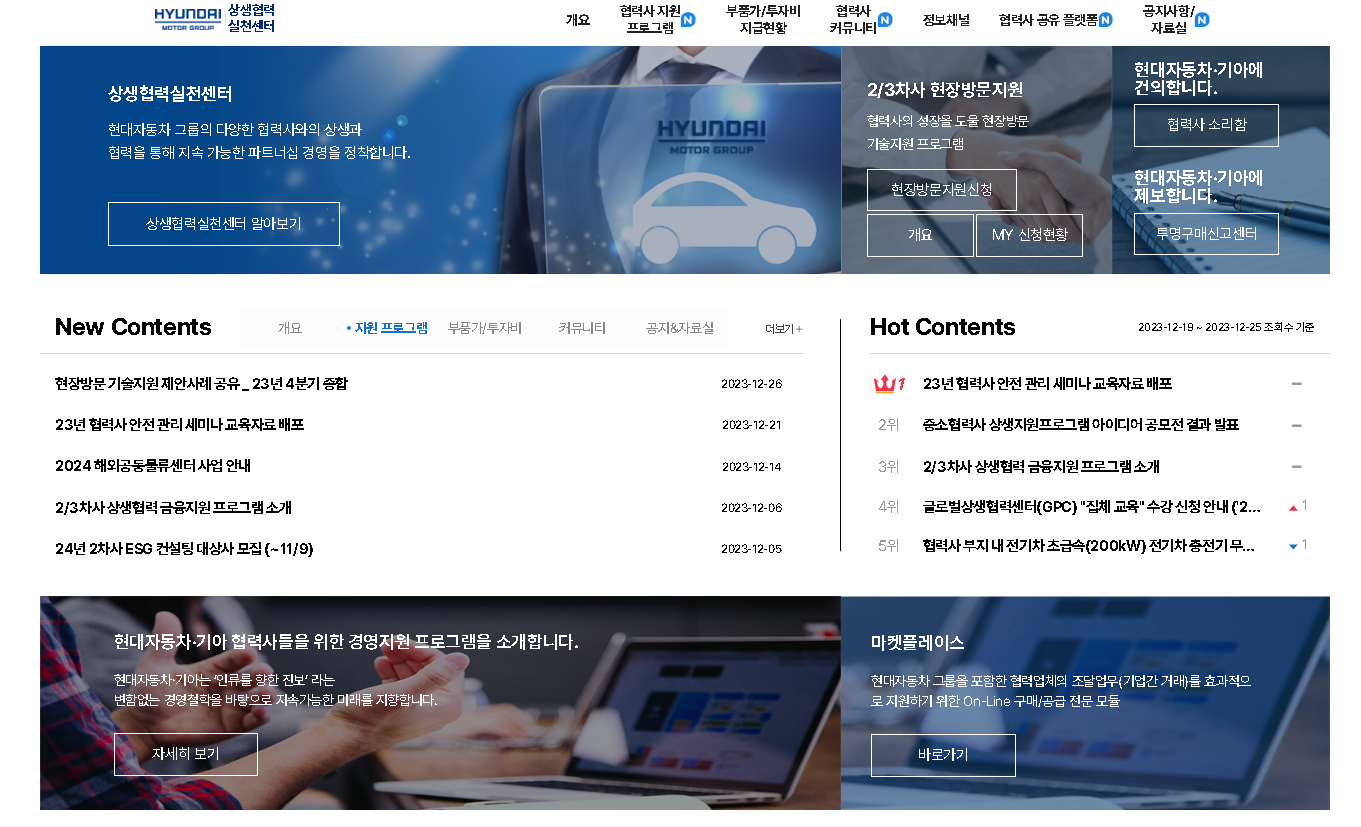Open 공지사항/자료실 menu
This screenshot has width=1361, height=827.
pos(1169,19)
